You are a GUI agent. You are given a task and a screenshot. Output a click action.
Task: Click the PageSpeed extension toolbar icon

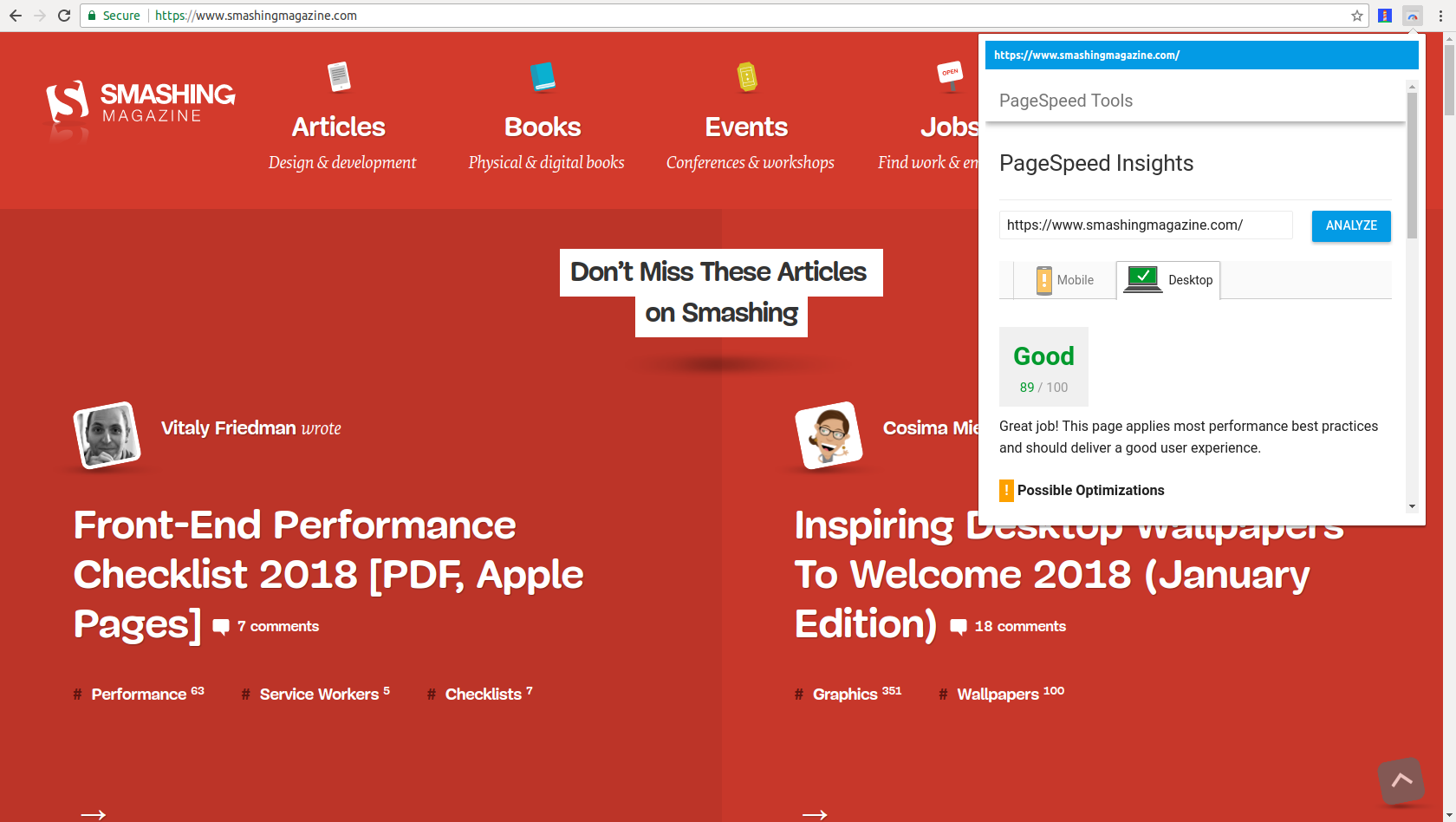[1413, 16]
